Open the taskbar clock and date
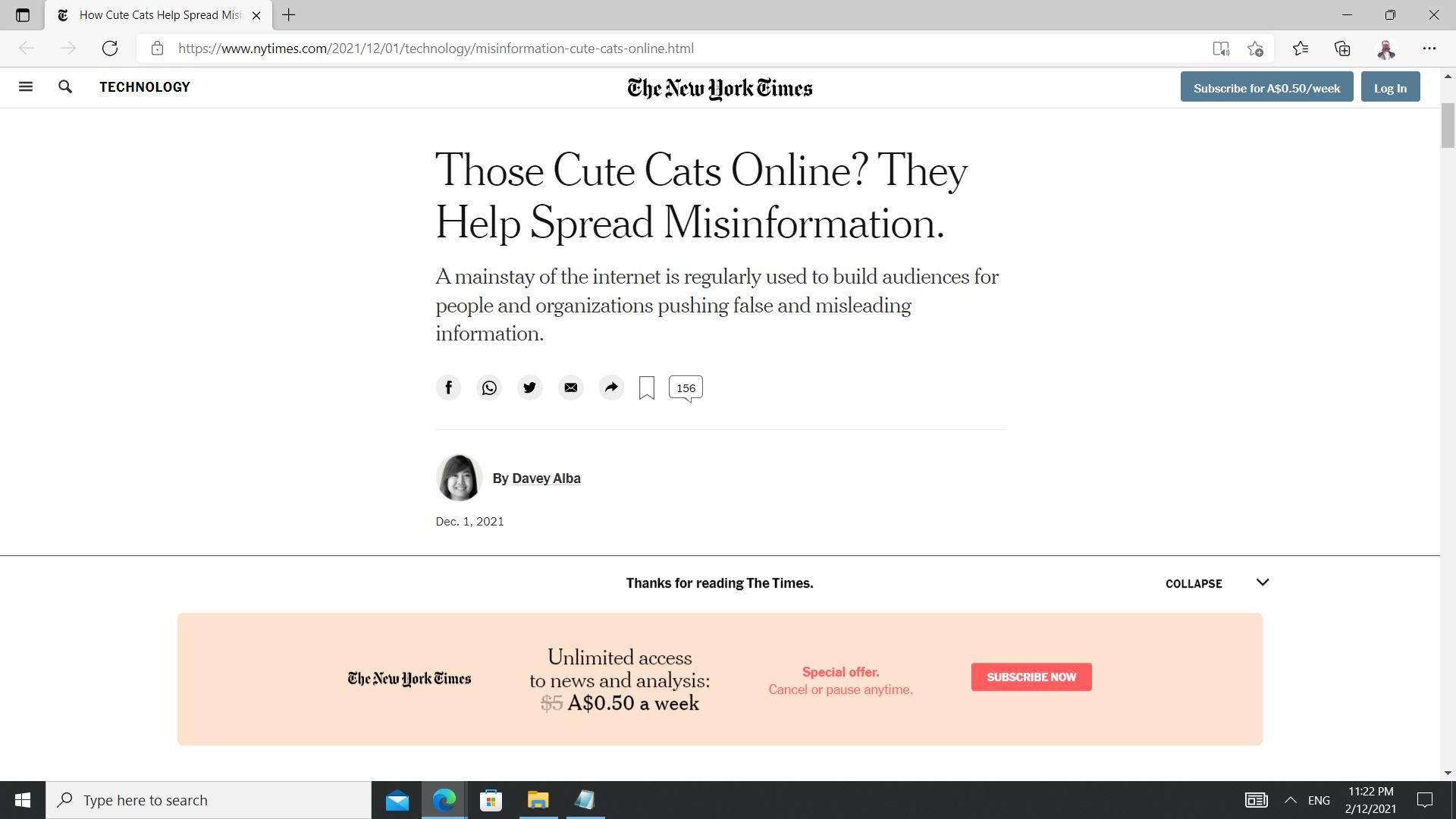The width and height of the screenshot is (1456, 819). point(1370,800)
